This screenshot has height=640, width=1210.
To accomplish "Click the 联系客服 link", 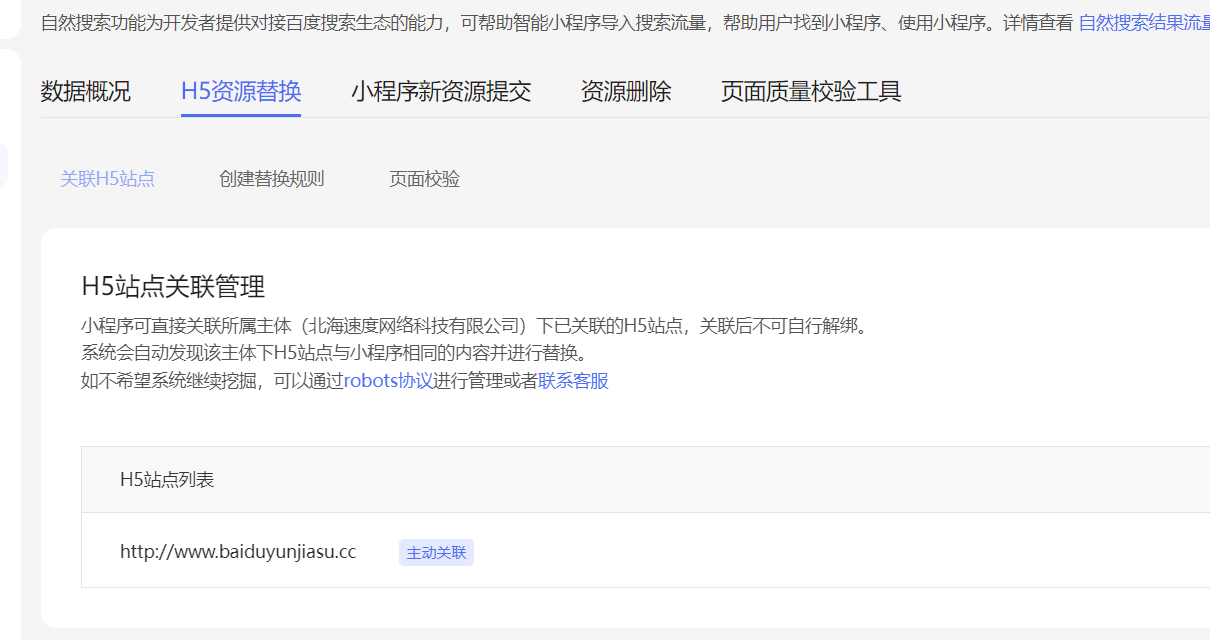I will click(x=573, y=381).
